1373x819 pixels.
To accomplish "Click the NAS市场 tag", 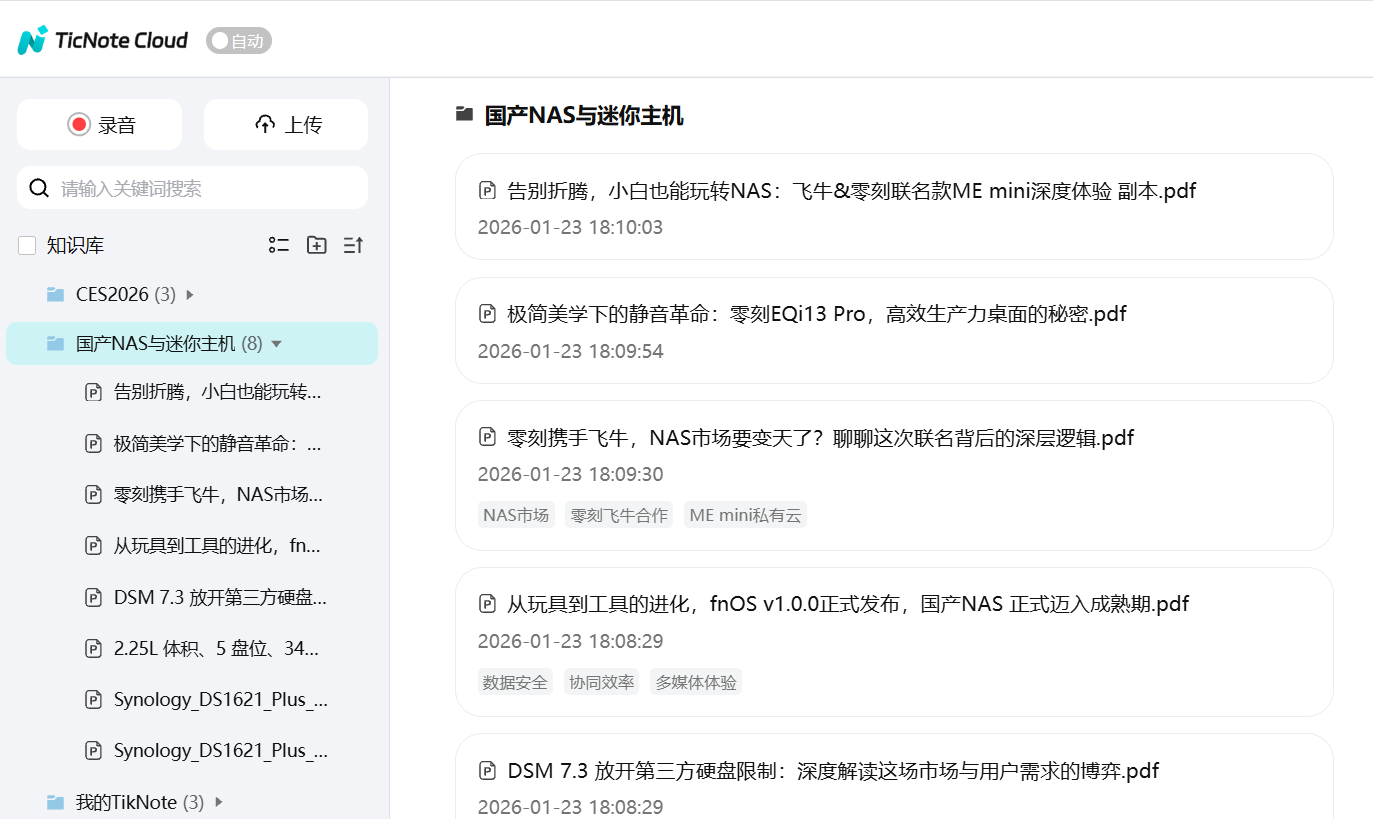I will click(516, 515).
